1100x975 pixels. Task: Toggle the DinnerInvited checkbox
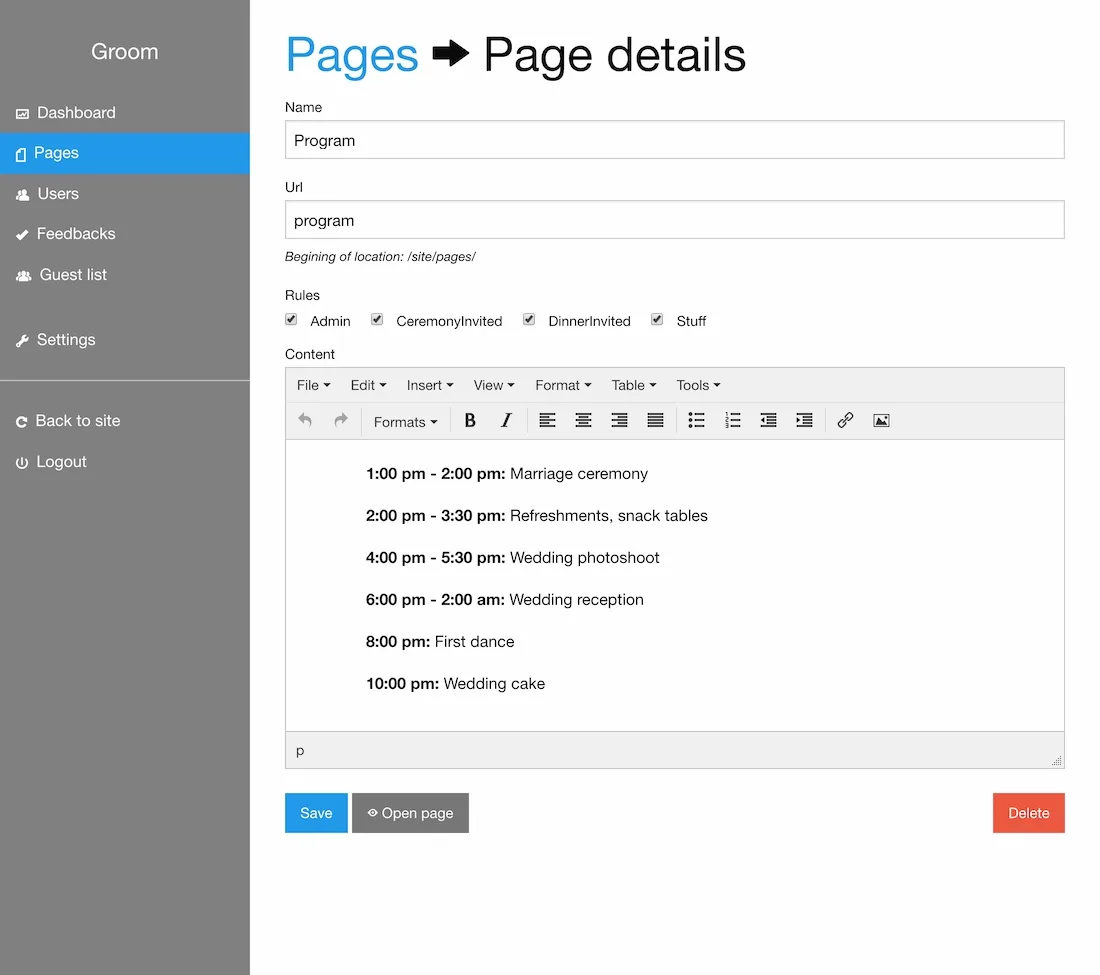[529, 320]
